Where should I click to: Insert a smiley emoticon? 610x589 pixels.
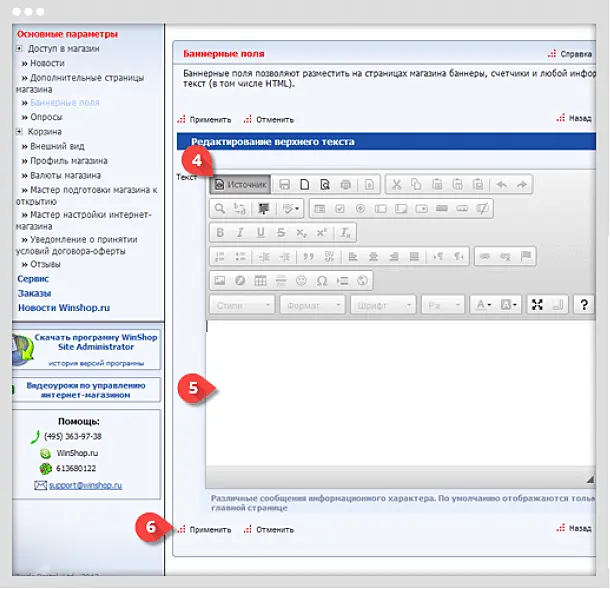[x=301, y=280]
